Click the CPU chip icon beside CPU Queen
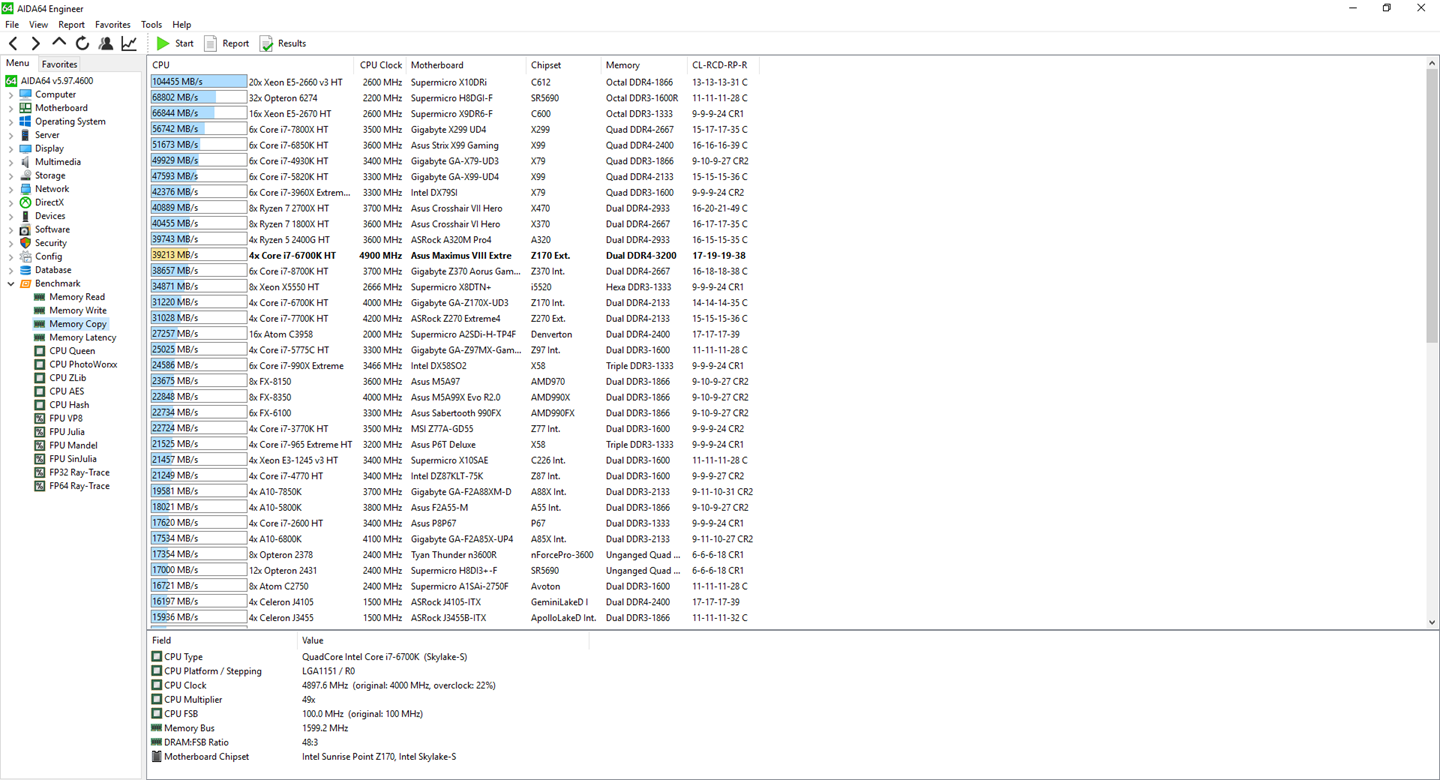 tap(40, 351)
